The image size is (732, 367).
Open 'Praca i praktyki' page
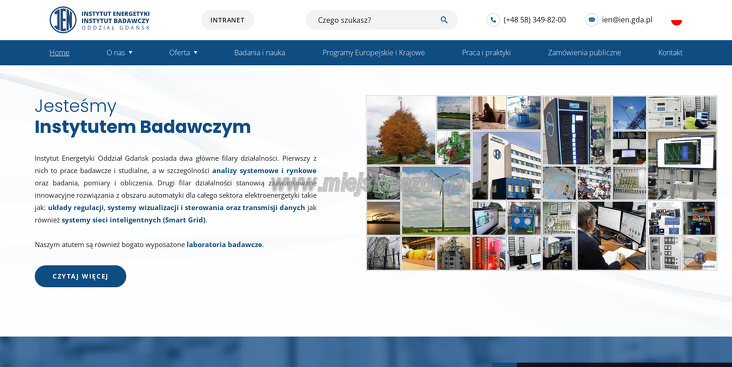click(x=486, y=53)
